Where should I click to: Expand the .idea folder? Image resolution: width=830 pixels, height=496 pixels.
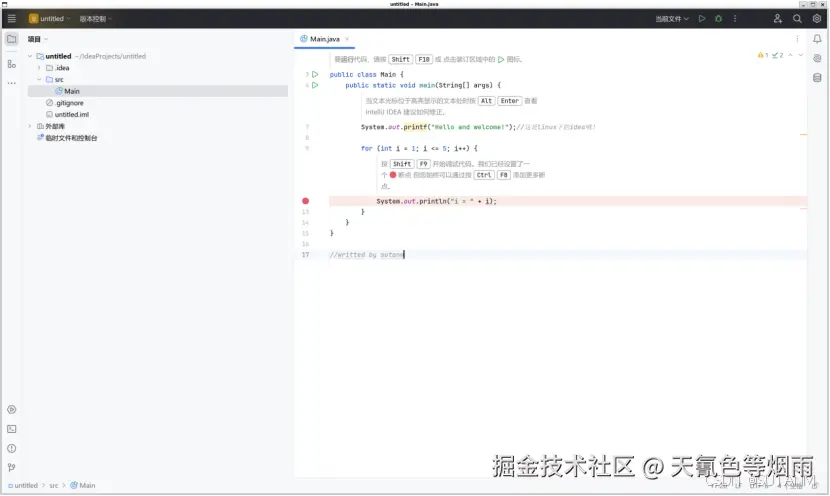click(x=39, y=68)
